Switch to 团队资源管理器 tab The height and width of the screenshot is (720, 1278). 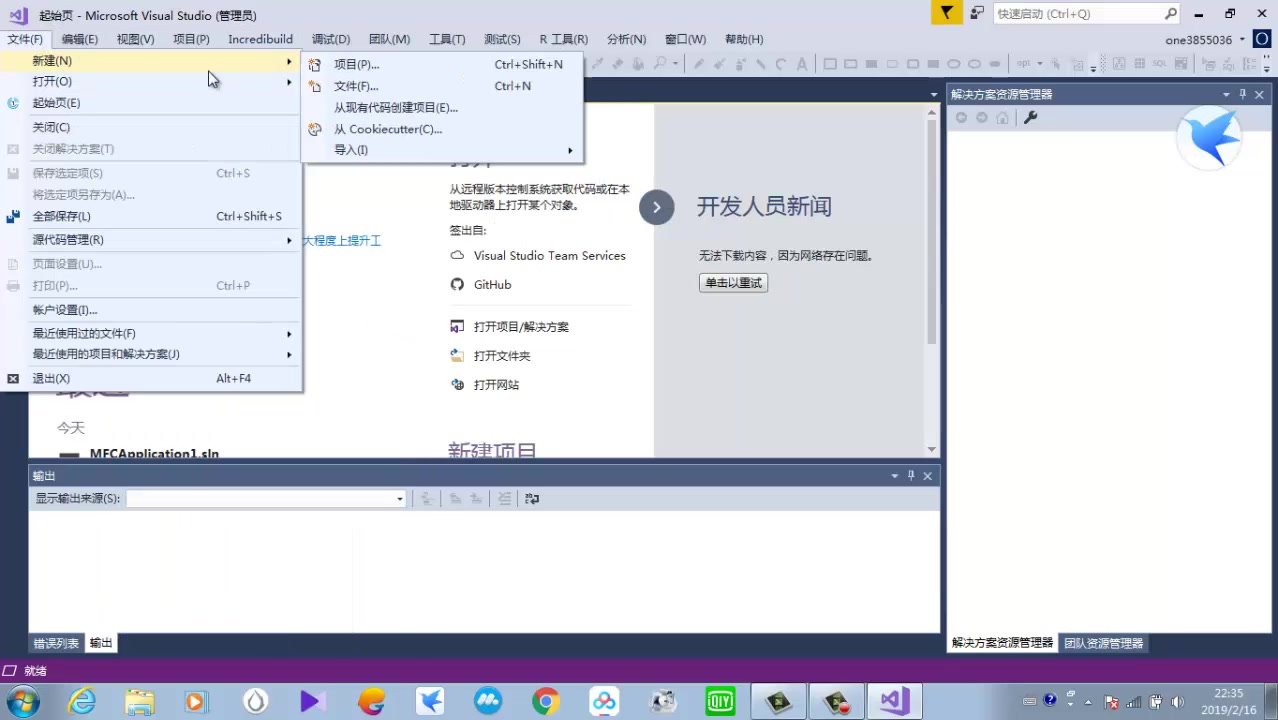tap(1103, 643)
